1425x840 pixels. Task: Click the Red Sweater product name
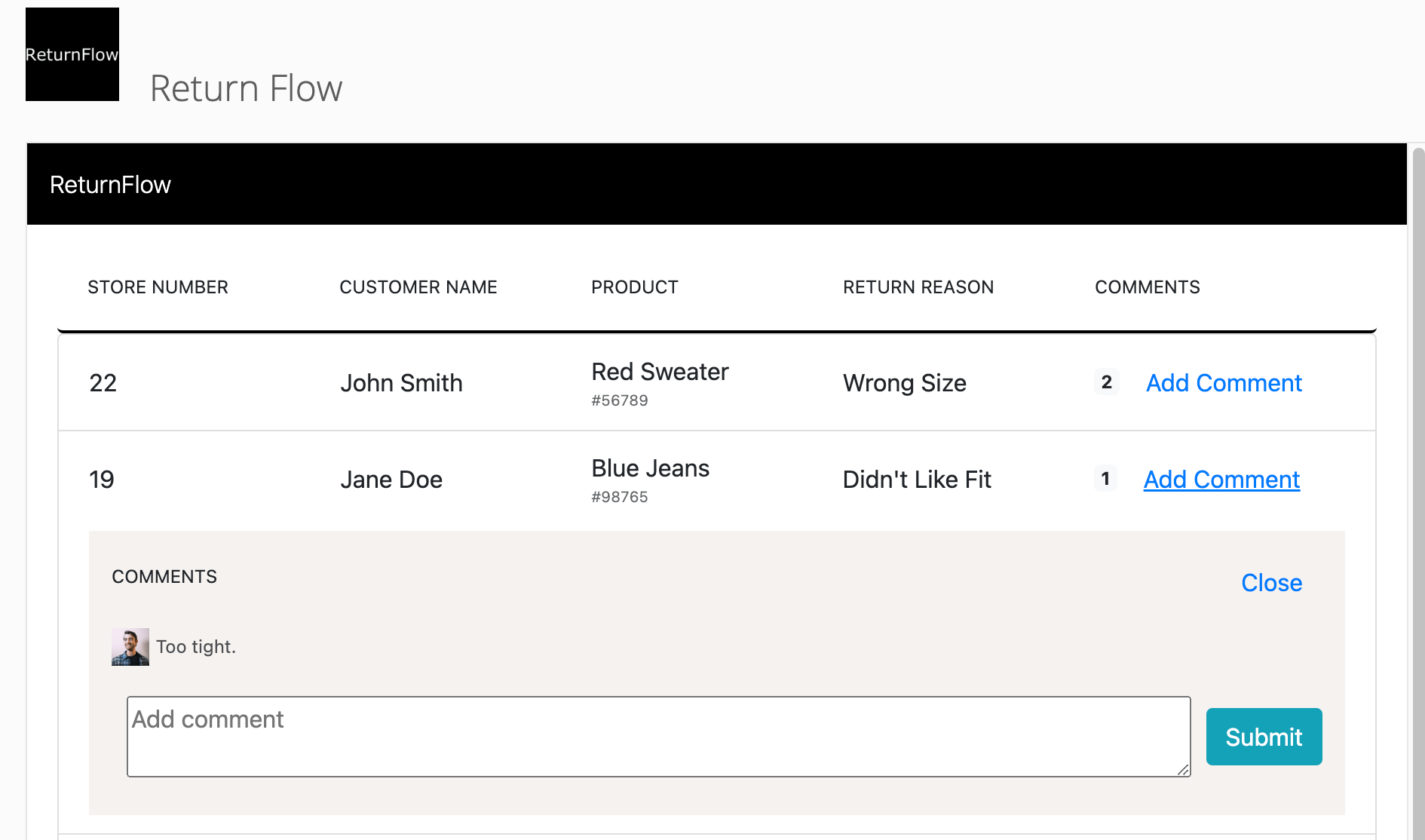[660, 372]
